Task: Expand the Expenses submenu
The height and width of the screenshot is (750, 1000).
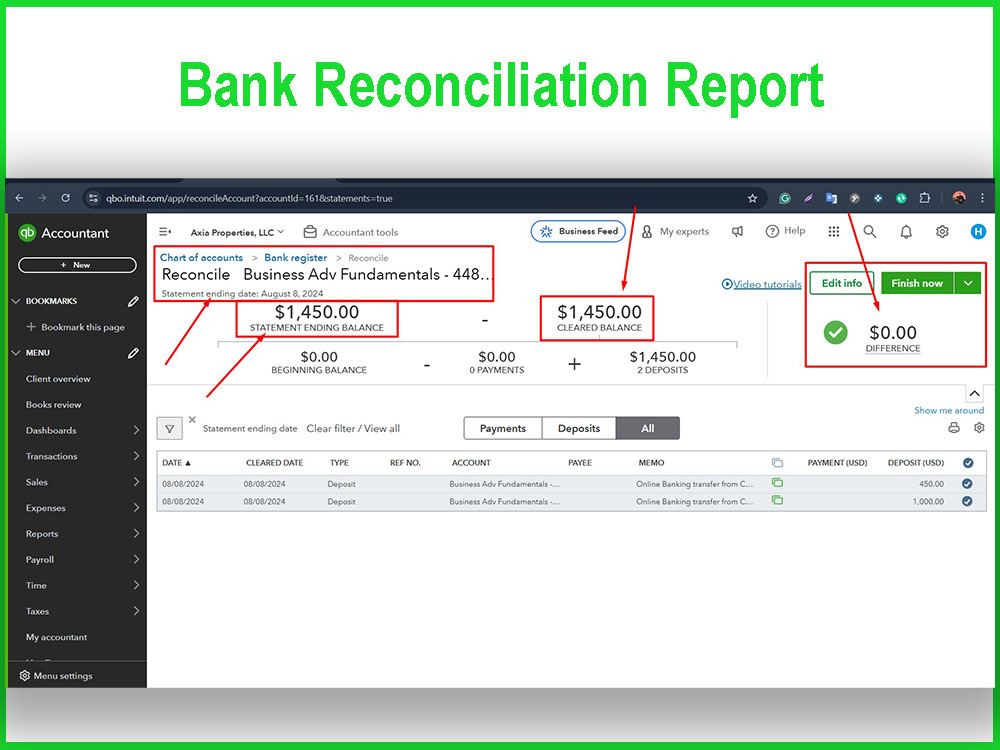Action: (x=136, y=508)
